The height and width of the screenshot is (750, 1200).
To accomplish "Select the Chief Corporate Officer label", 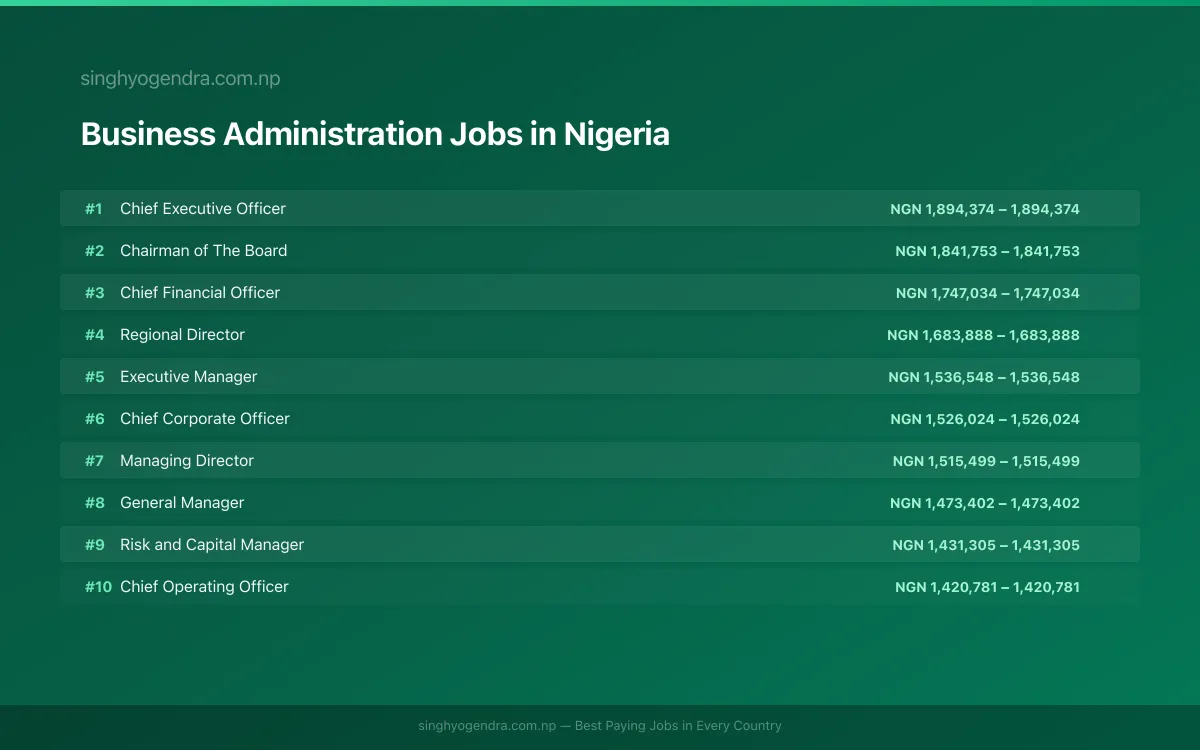I will [x=205, y=419].
